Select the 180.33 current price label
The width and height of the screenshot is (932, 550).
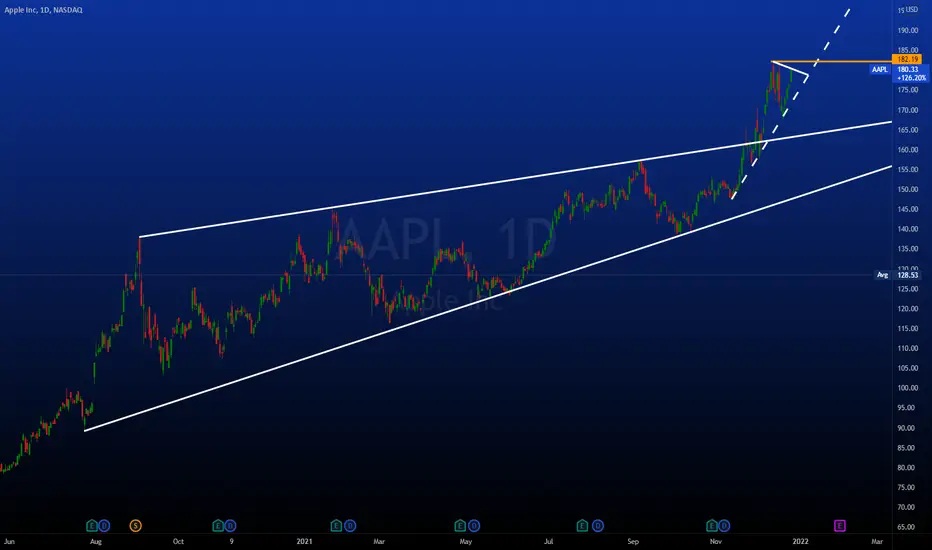pos(908,70)
